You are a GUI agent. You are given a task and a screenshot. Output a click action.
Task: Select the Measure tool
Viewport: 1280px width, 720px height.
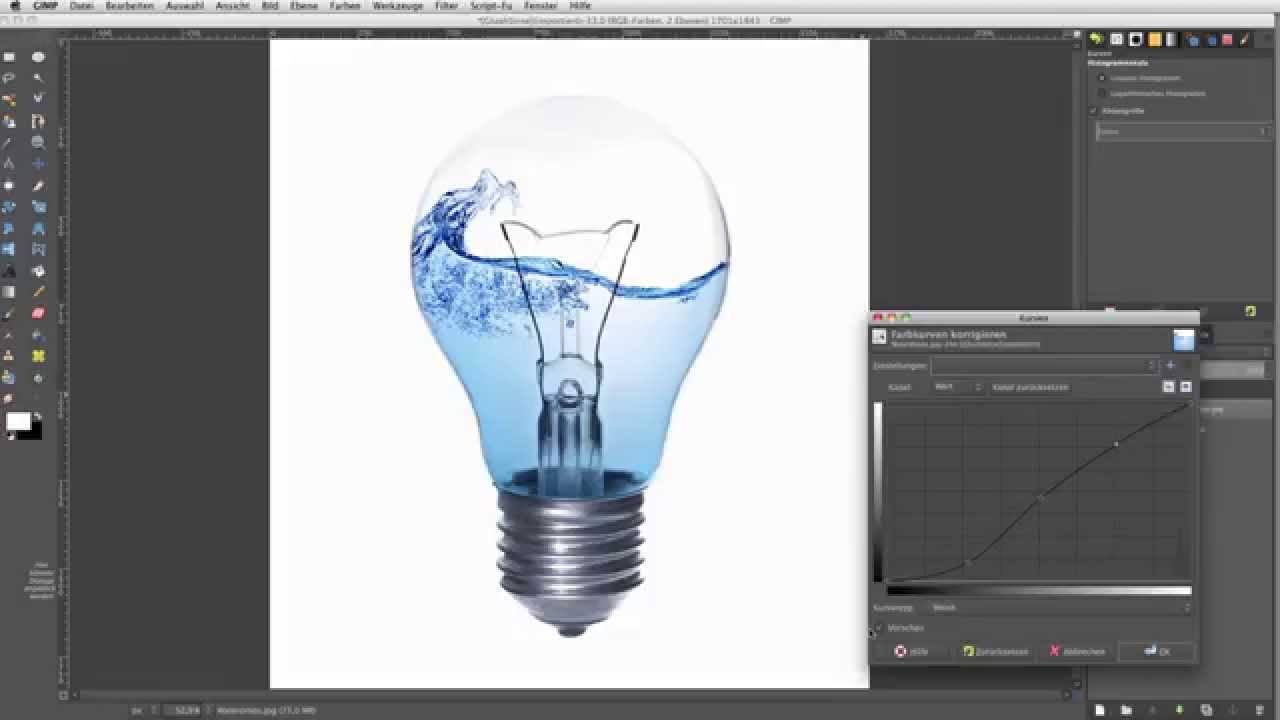(9, 163)
